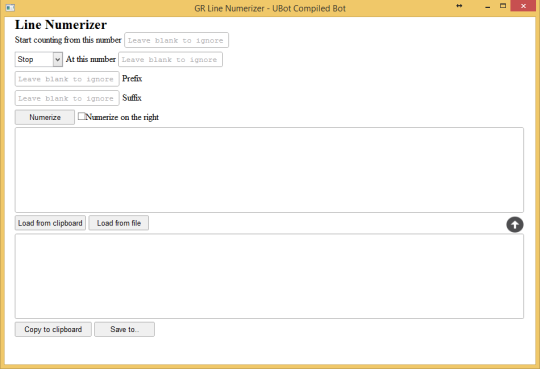Focus the At this number input field
The height and width of the screenshot is (369, 540).
(x=170, y=59)
